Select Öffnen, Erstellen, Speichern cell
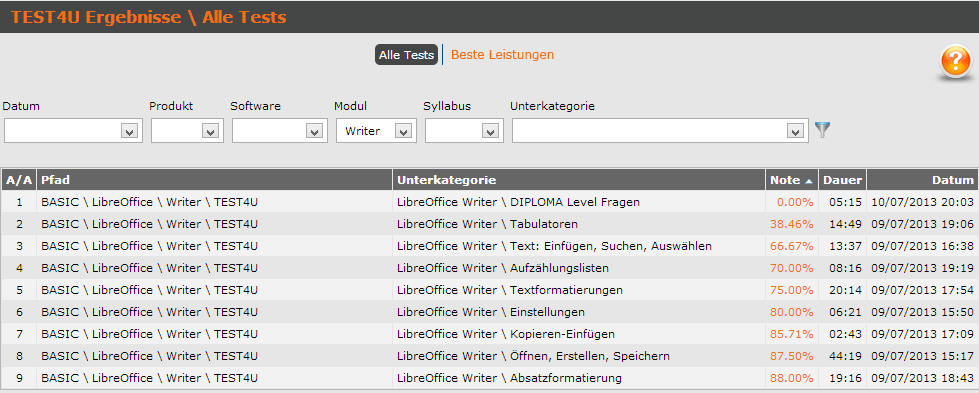This screenshot has height=393, width=979. [x=579, y=356]
